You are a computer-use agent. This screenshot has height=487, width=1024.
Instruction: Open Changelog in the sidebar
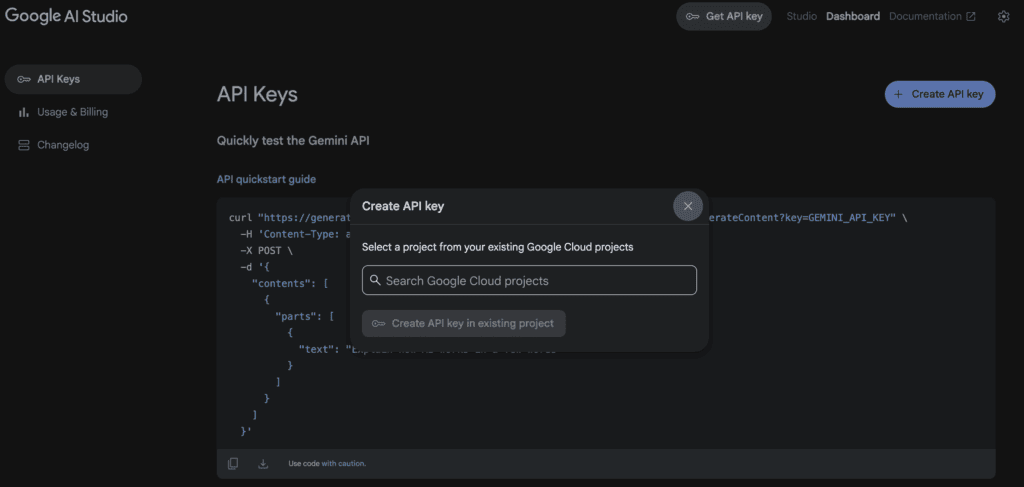pos(54,145)
